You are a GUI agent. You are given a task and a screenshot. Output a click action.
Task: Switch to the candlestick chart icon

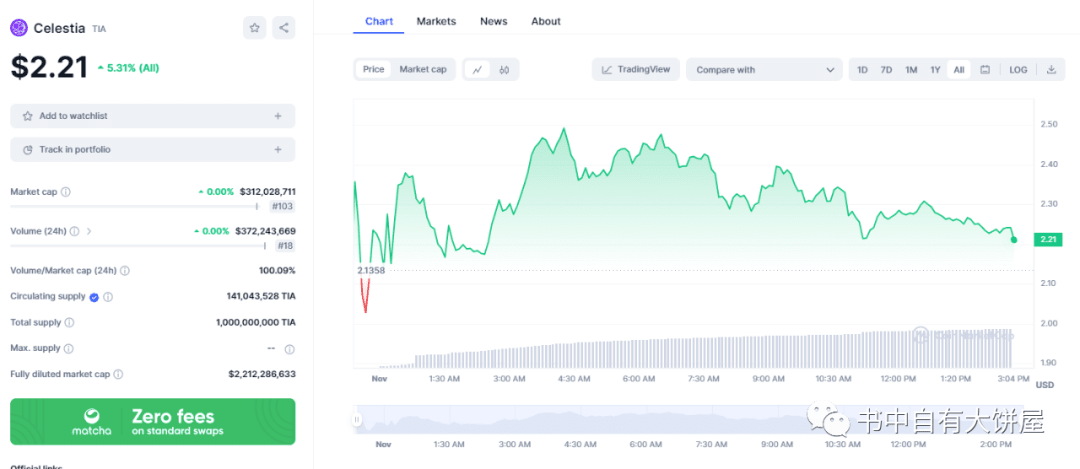tap(505, 70)
